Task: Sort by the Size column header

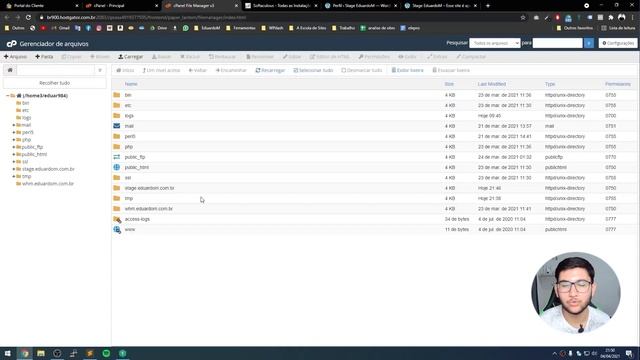Action: (x=449, y=84)
